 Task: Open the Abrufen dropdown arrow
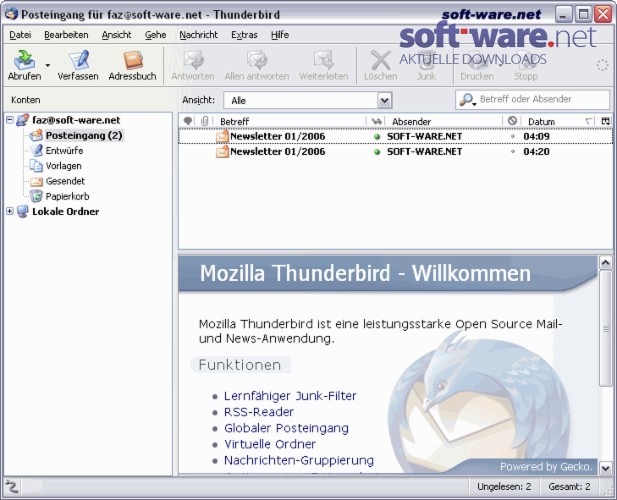[48, 65]
